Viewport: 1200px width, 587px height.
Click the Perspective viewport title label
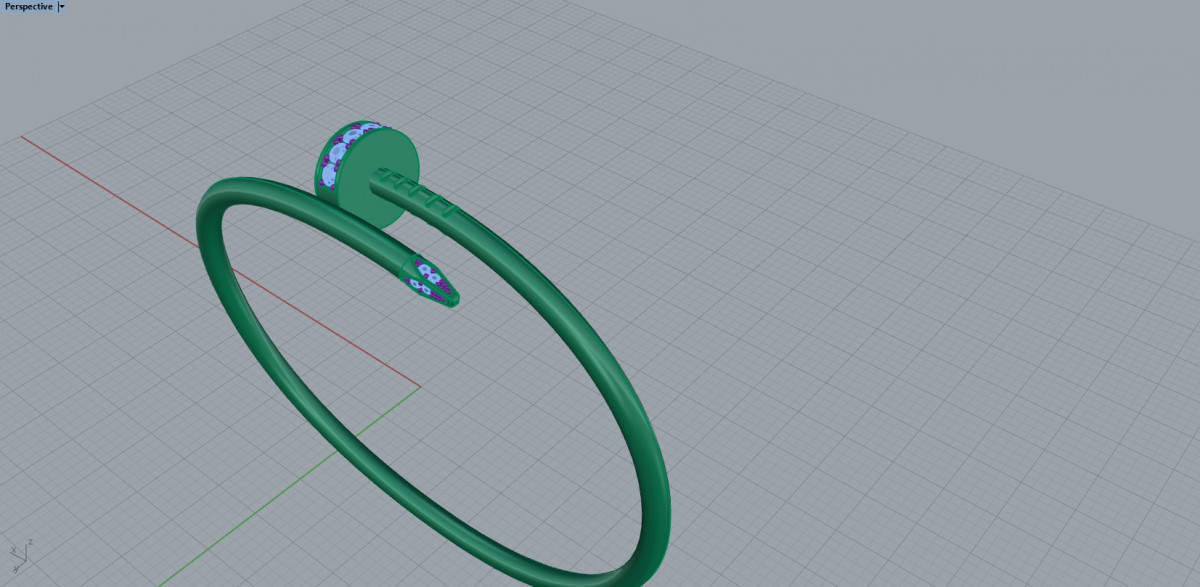(28, 6)
